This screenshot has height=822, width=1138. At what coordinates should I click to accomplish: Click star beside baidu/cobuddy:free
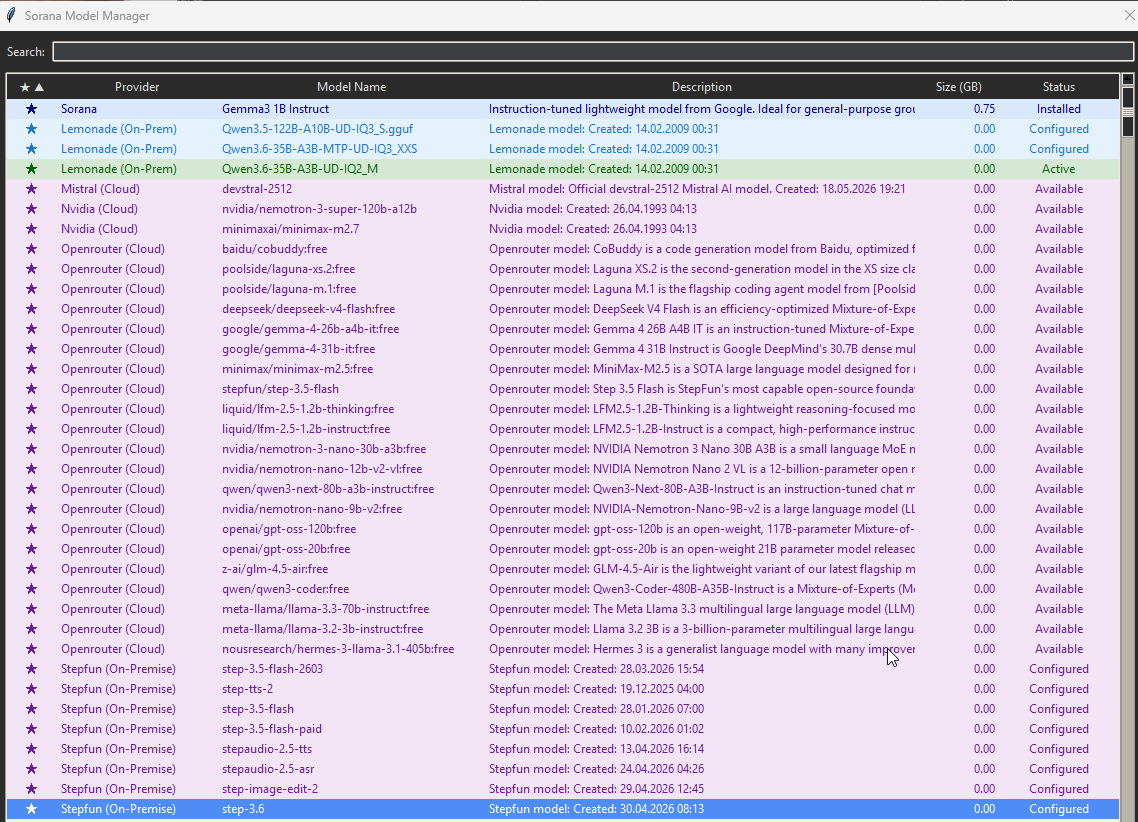tap(31, 249)
